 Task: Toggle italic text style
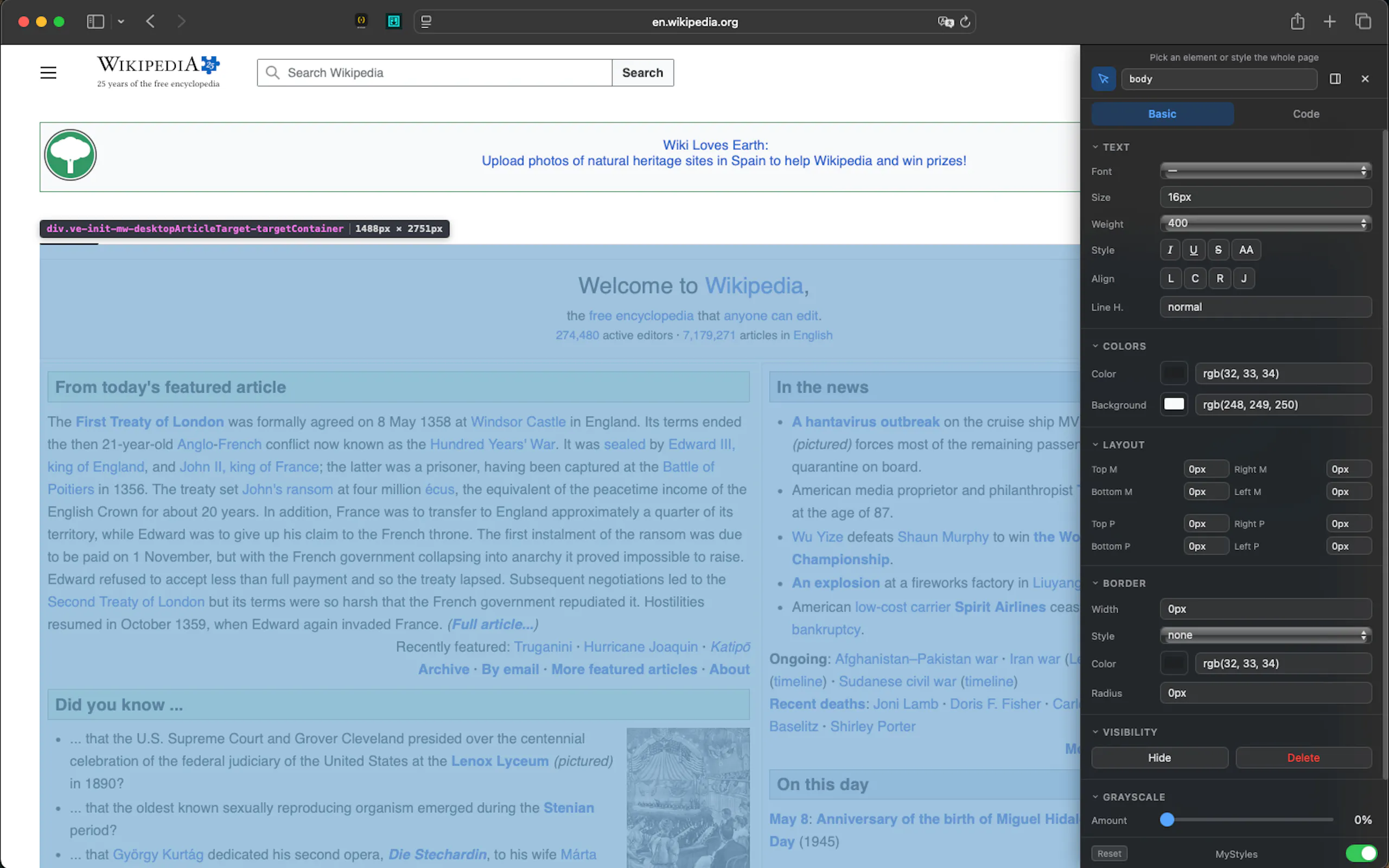pos(1170,250)
